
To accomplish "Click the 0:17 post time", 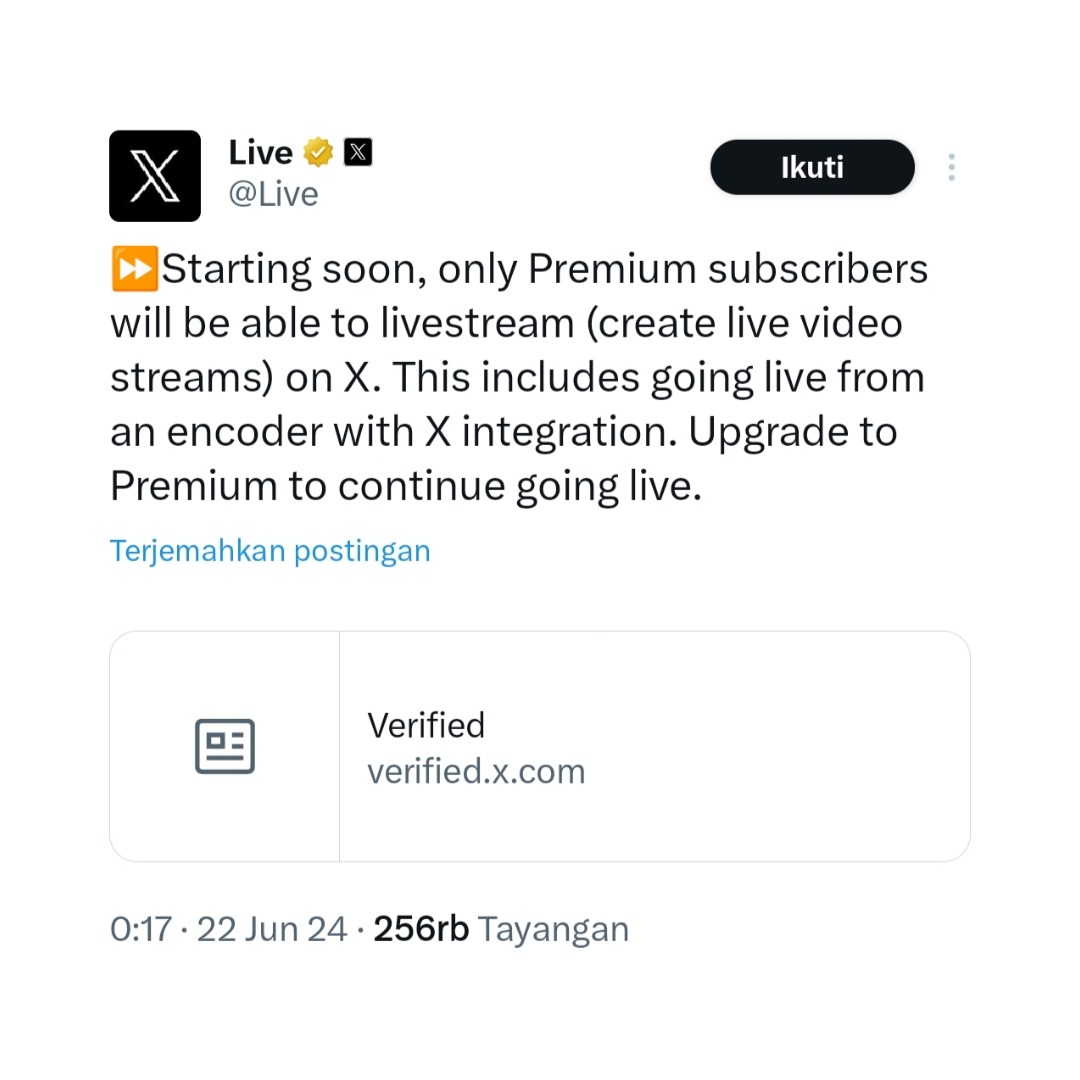I will point(140,929).
